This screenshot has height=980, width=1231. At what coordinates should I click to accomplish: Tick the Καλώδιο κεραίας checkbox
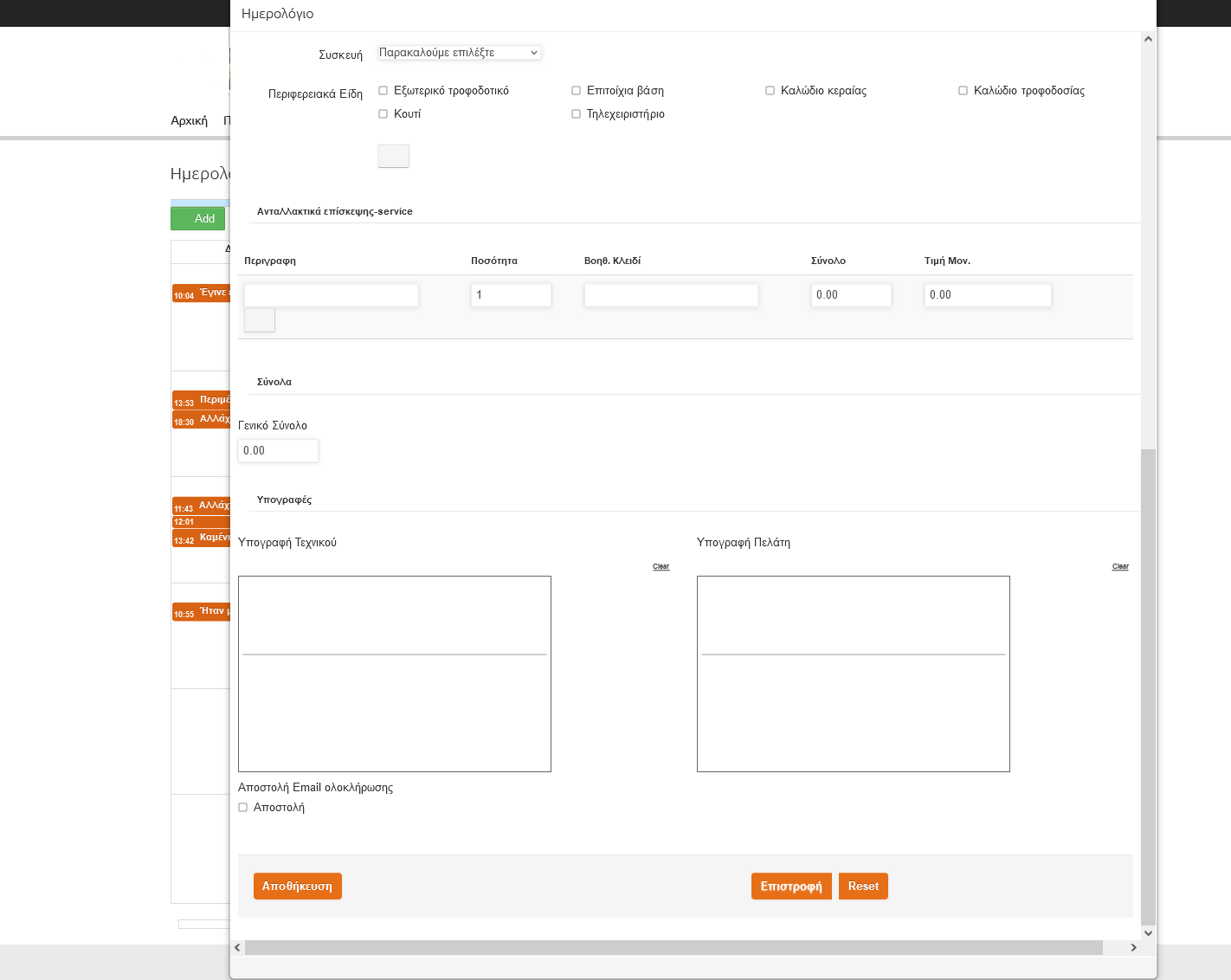[x=770, y=91]
